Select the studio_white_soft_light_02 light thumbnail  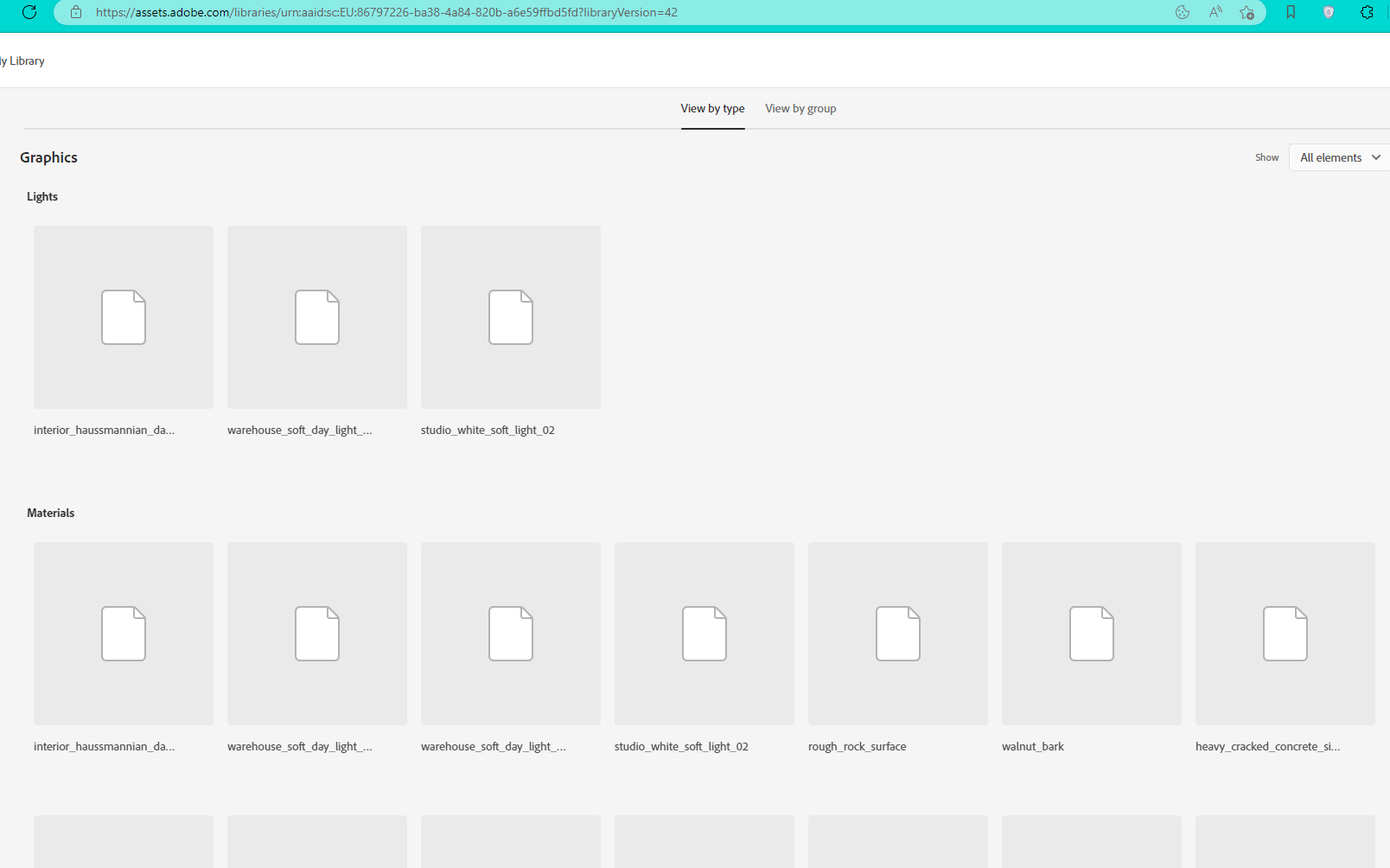pyautogui.click(x=510, y=317)
